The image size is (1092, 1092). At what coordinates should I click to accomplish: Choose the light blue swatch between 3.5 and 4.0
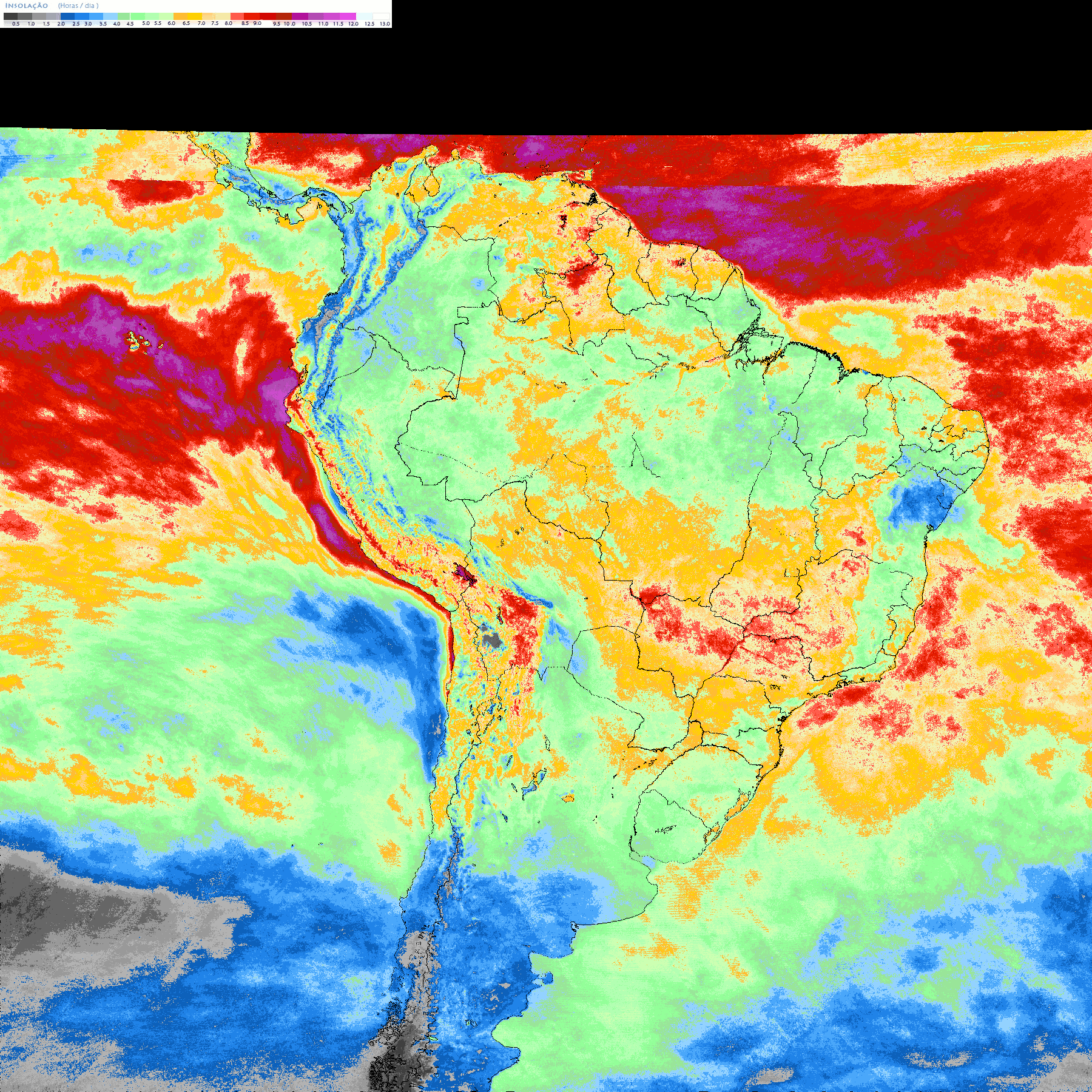[x=110, y=16]
